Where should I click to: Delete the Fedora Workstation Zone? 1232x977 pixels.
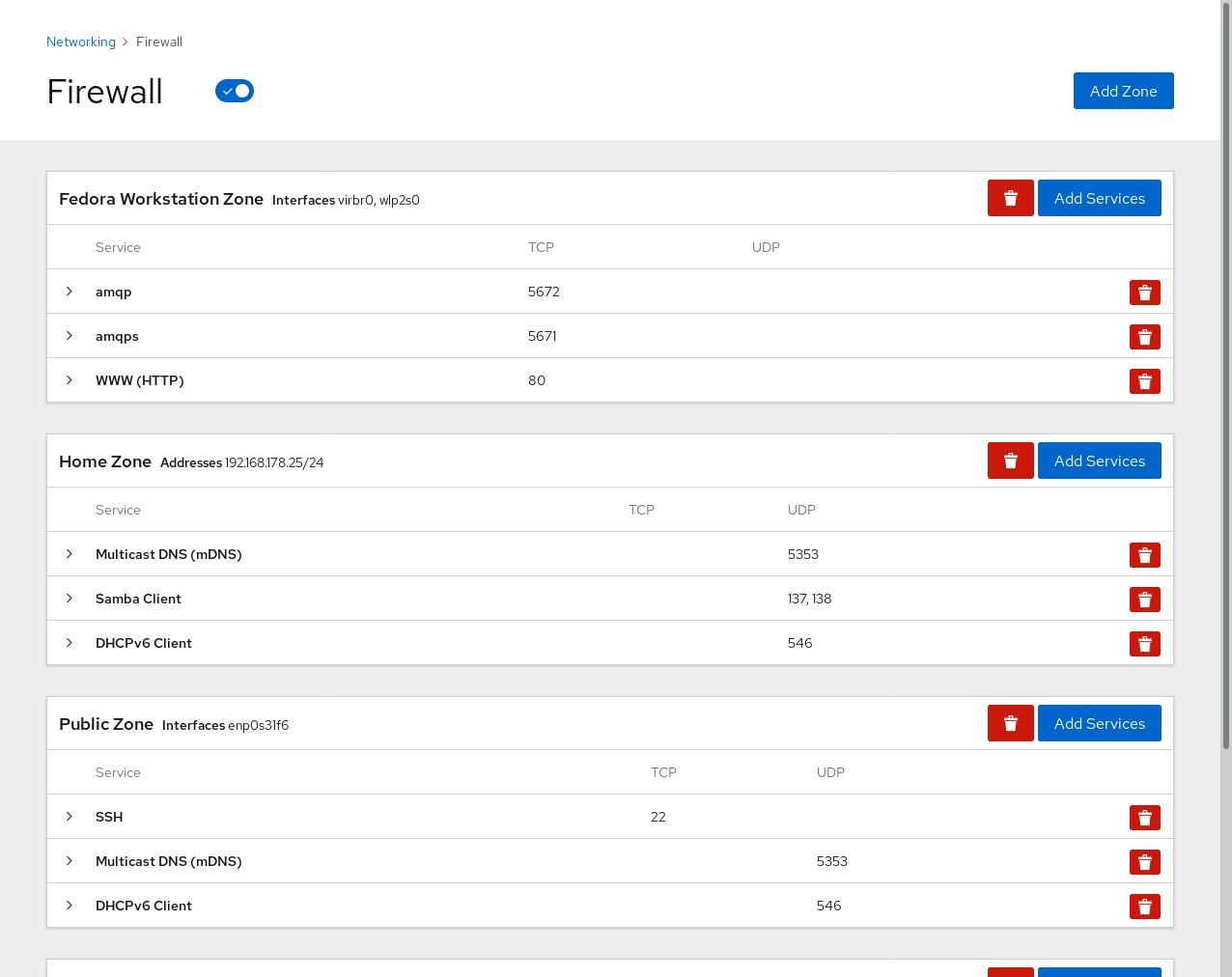pyautogui.click(x=1010, y=198)
